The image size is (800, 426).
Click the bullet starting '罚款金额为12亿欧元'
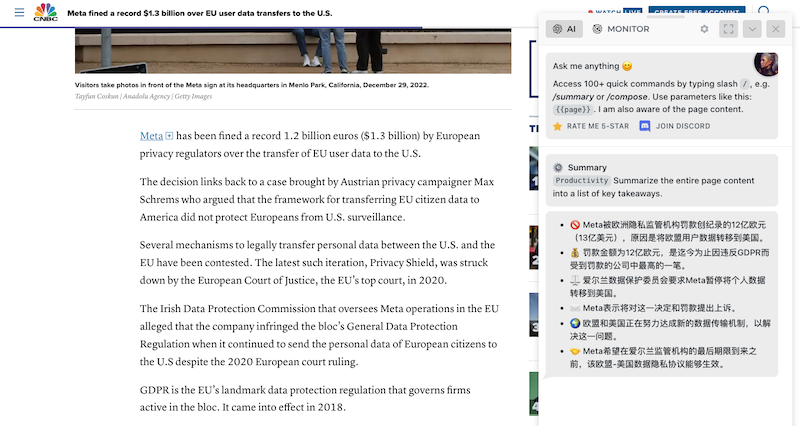669,259
